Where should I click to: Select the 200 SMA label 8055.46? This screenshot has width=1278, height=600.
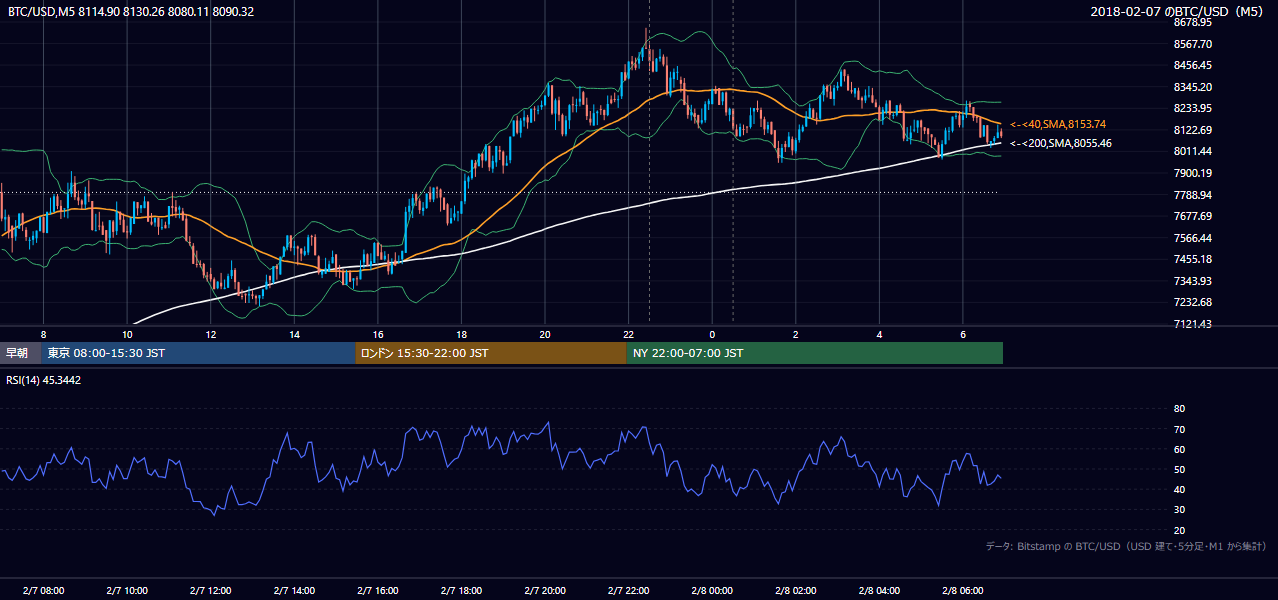point(1060,143)
